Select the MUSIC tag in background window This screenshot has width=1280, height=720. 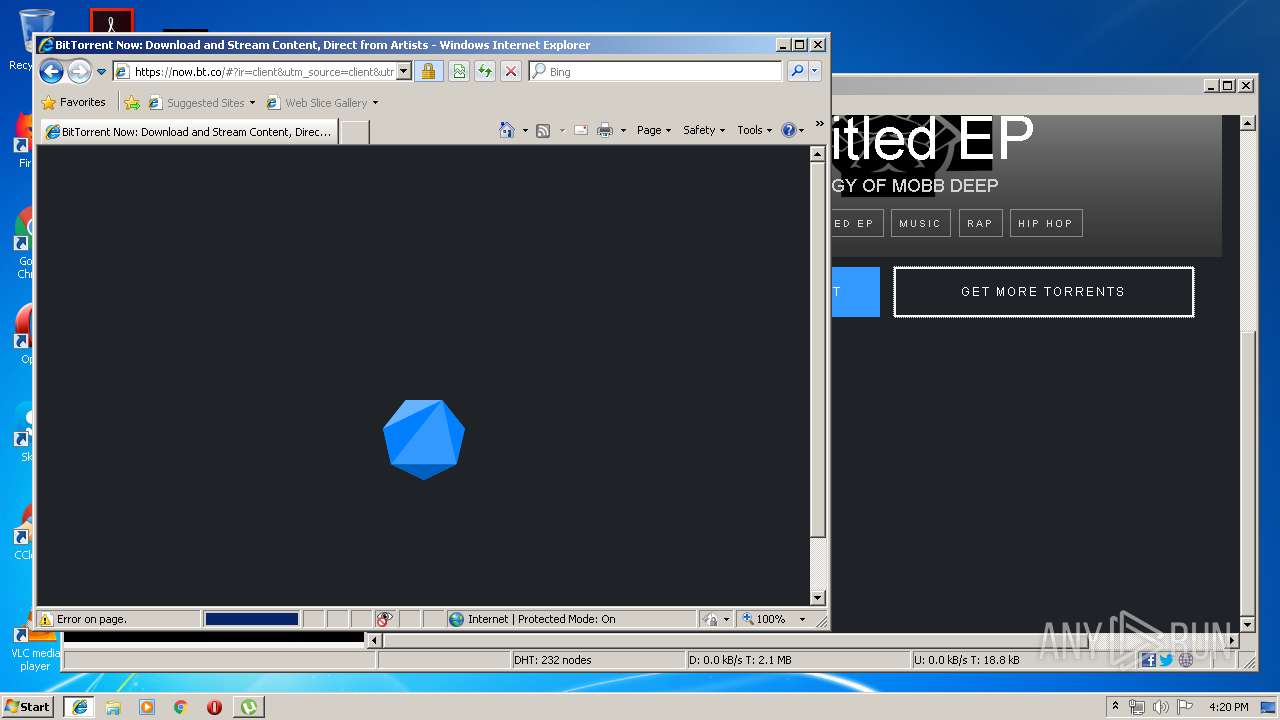pyautogui.click(x=920, y=223)
